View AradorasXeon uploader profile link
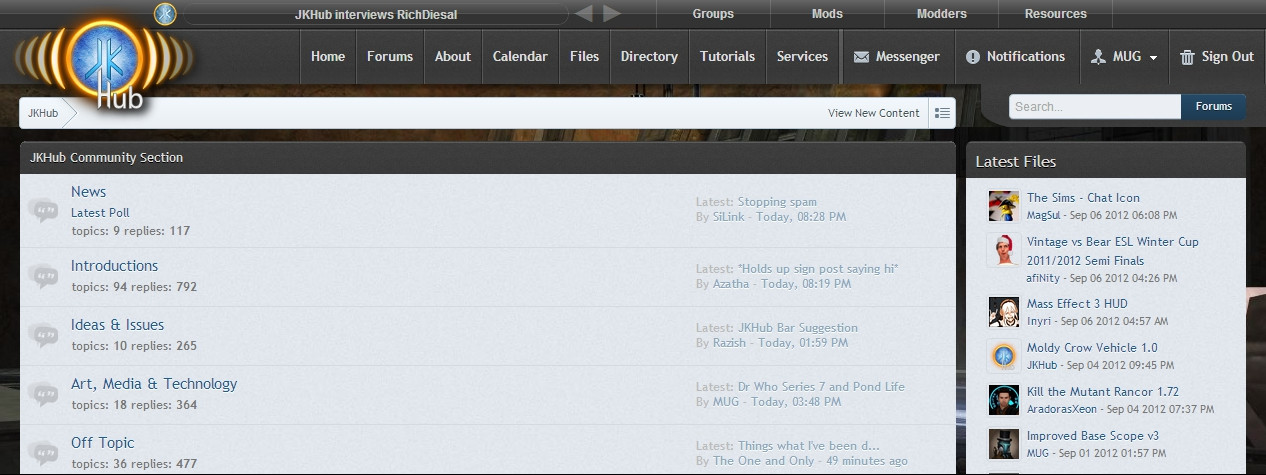The image size is (1266, 475). (x=1062, y=409)
